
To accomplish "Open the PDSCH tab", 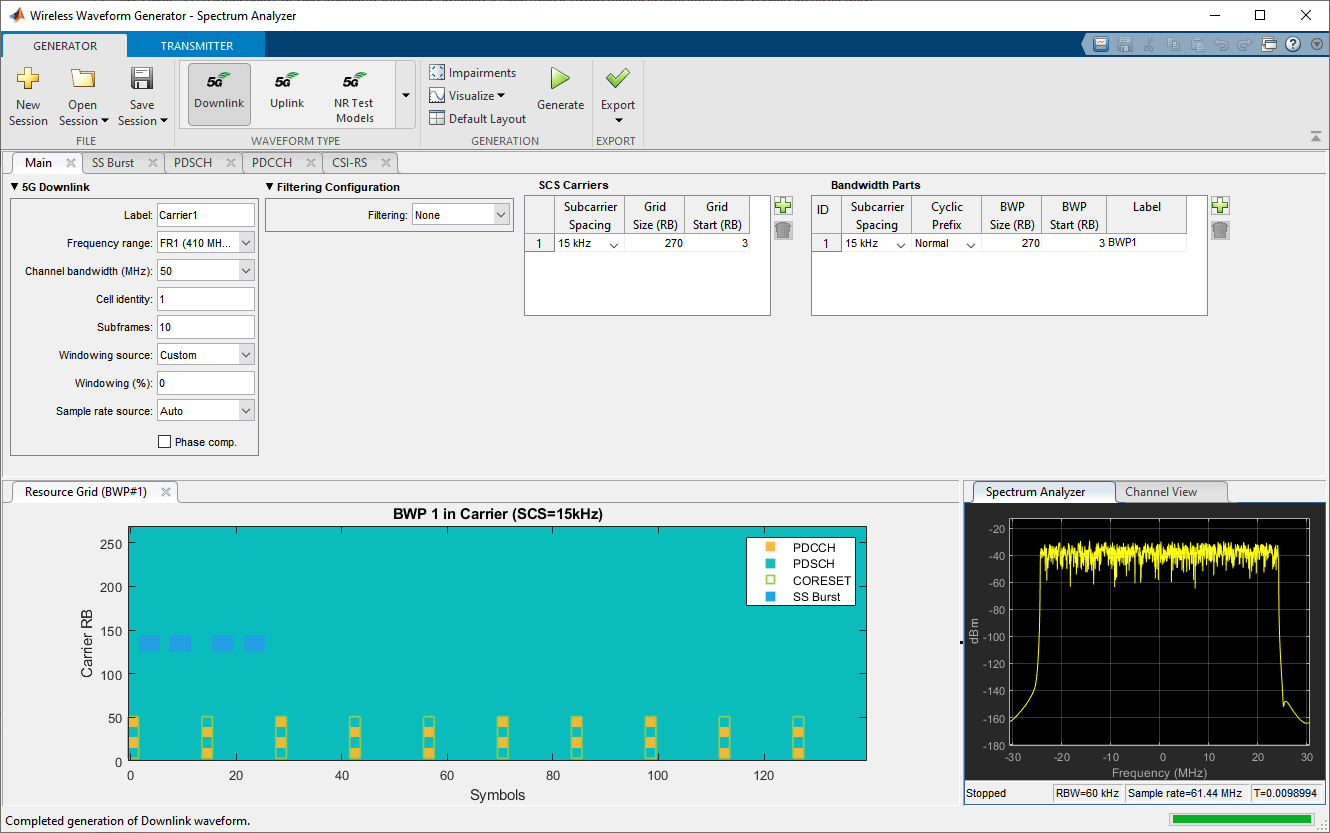I will pos(193,163).
